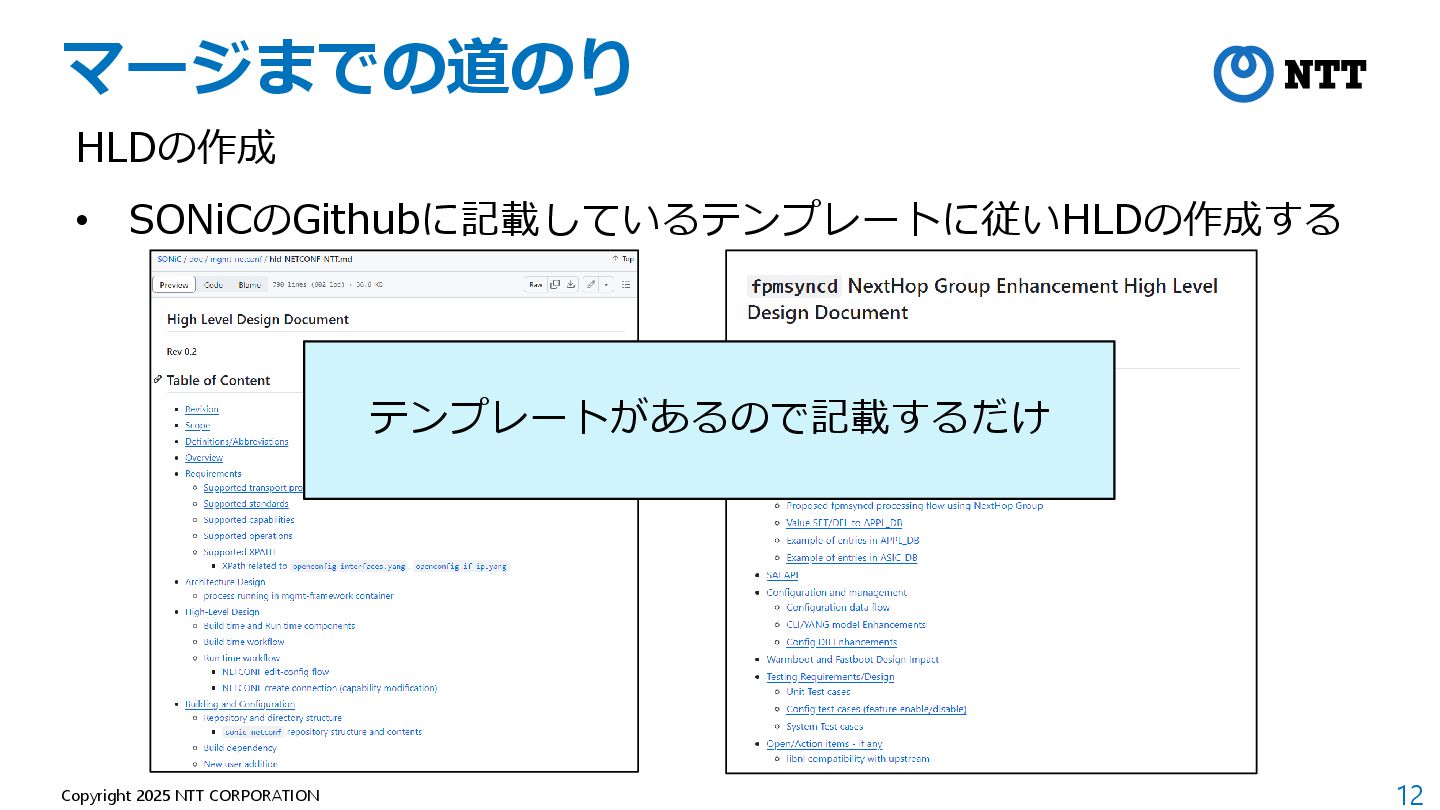Image resolution: width=1440 pixels, height=810 pixels.
Task: Follow the Scope link
Action: pos(197,425)
